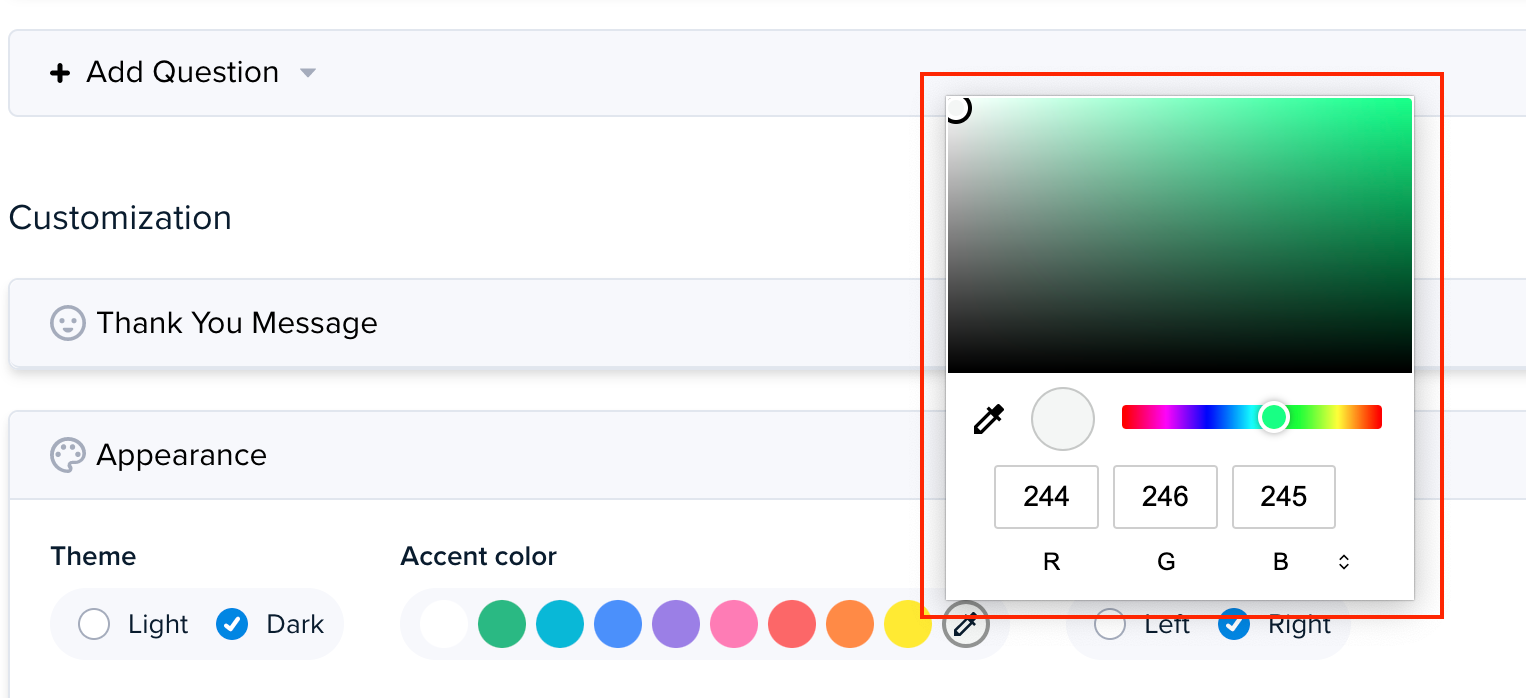Pick the purple accent color swatch

(x=676, y=625)
